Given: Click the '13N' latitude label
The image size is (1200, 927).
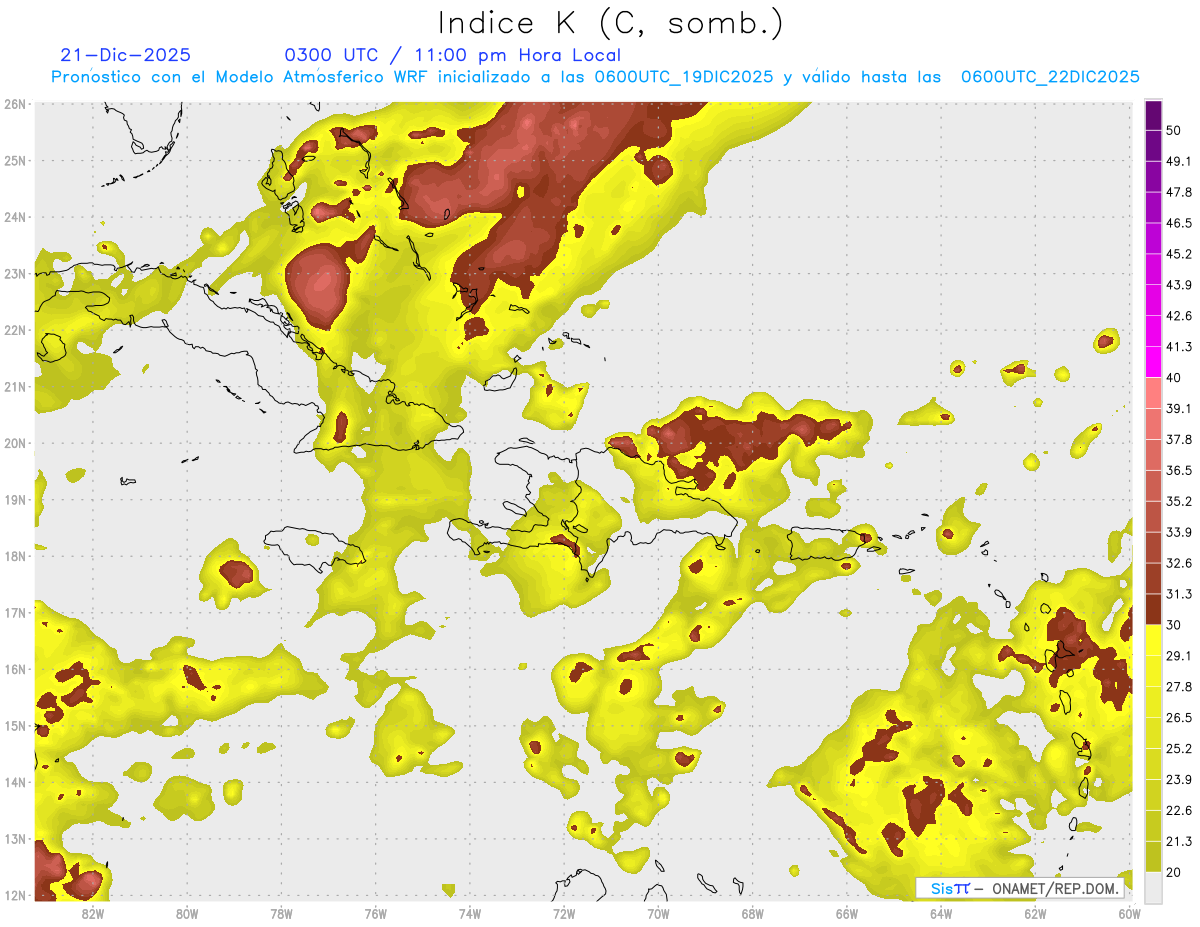Looking at the screenshot, I should pyautogui.click(x=15, y=838).
